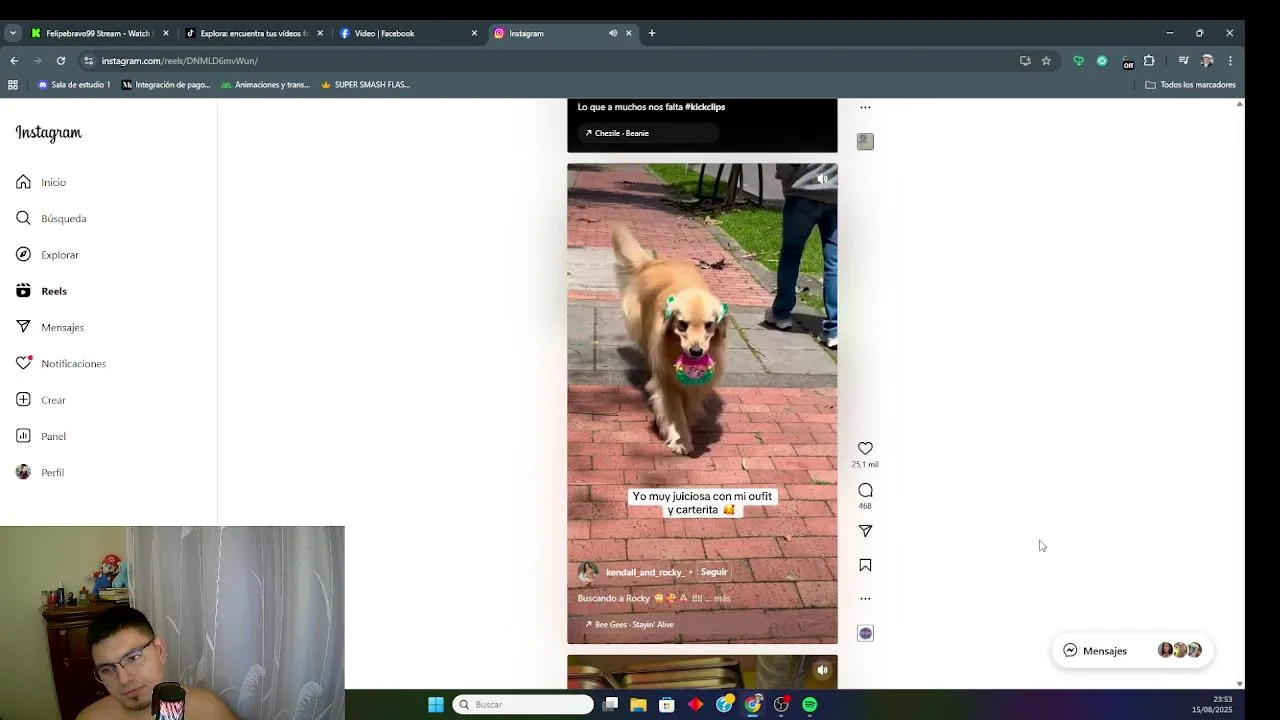
Task: Open the Bee Gees audio thumbnail beside reel
Action: 865,633
